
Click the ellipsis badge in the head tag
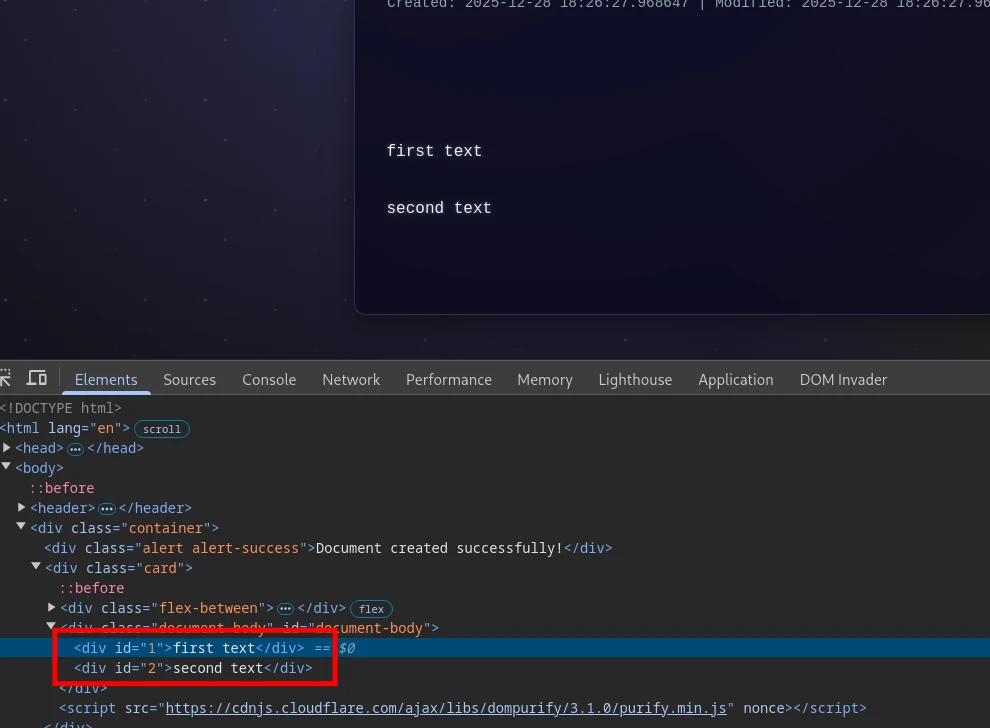(75, 449)
